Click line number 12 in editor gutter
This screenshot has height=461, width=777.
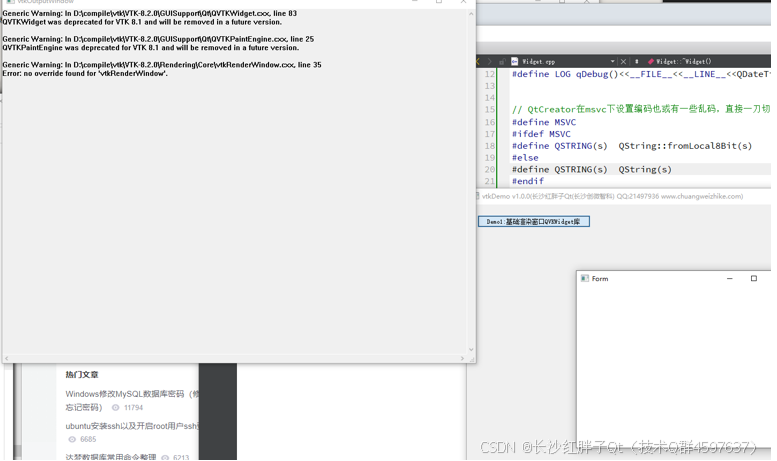click(x=490, y=74)
